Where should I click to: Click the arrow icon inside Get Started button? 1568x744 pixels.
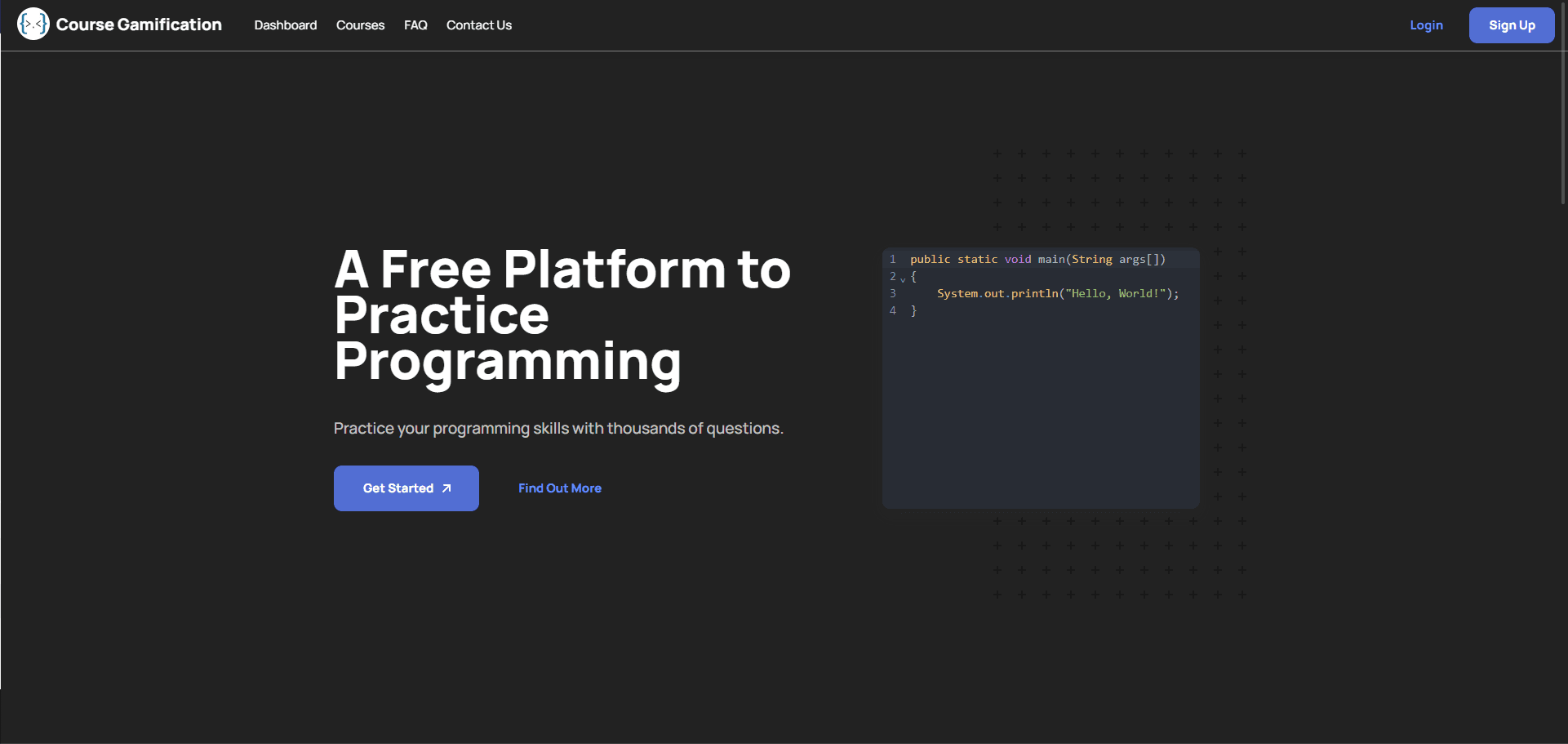(446, 488)
